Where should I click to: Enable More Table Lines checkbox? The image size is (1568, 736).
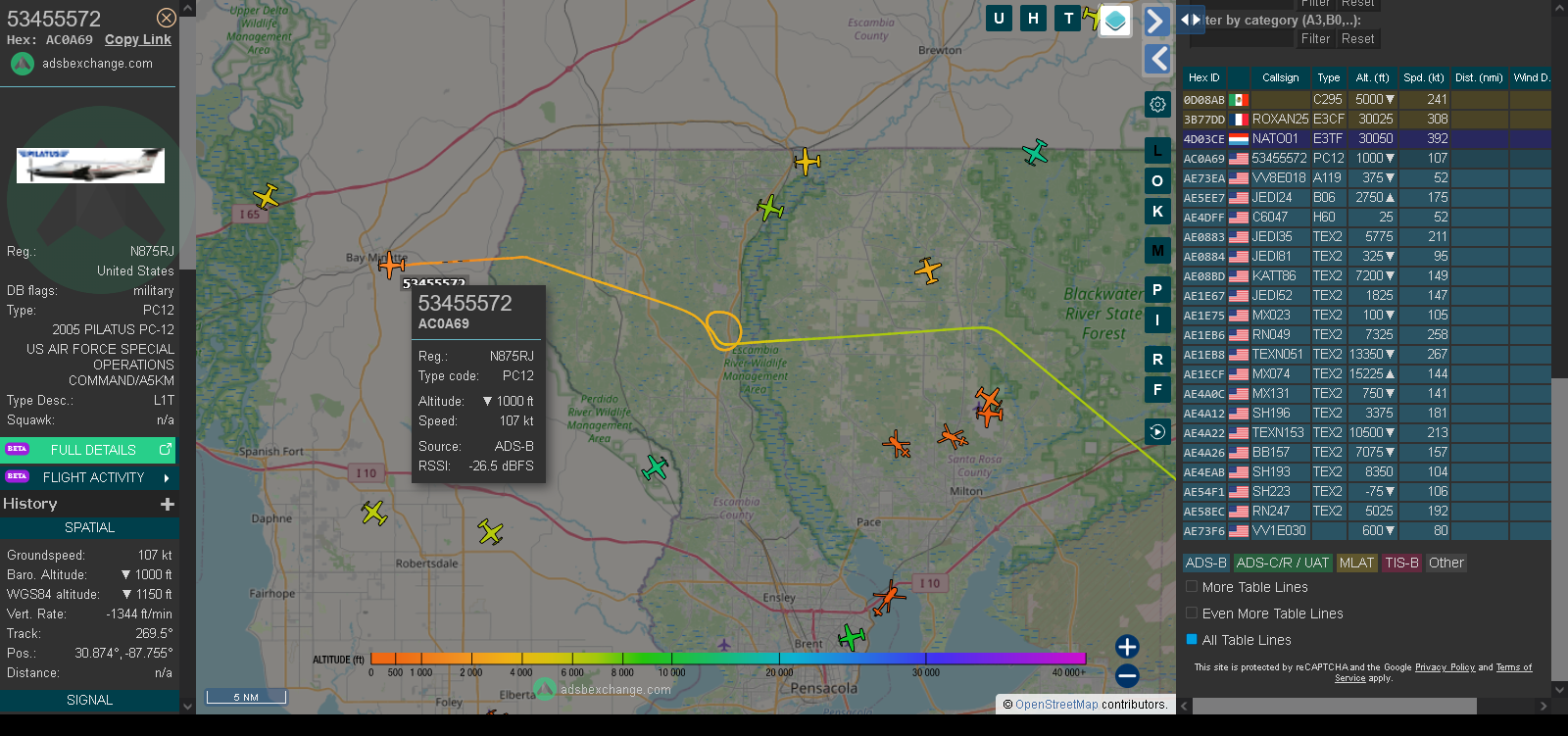point(1192,587)
